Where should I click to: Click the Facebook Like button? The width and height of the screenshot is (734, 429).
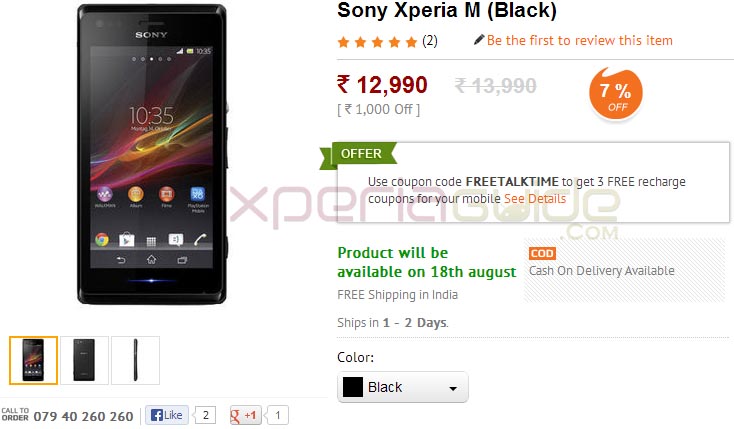coord(167,415)
